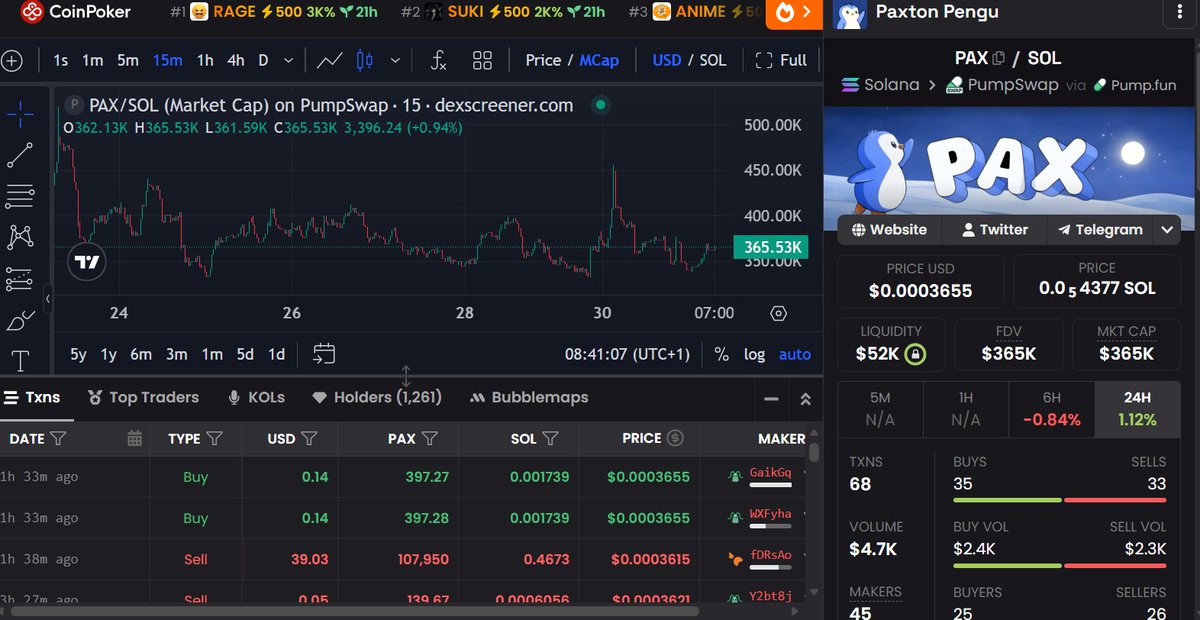Minimize the transactions panel

[771, 398]
